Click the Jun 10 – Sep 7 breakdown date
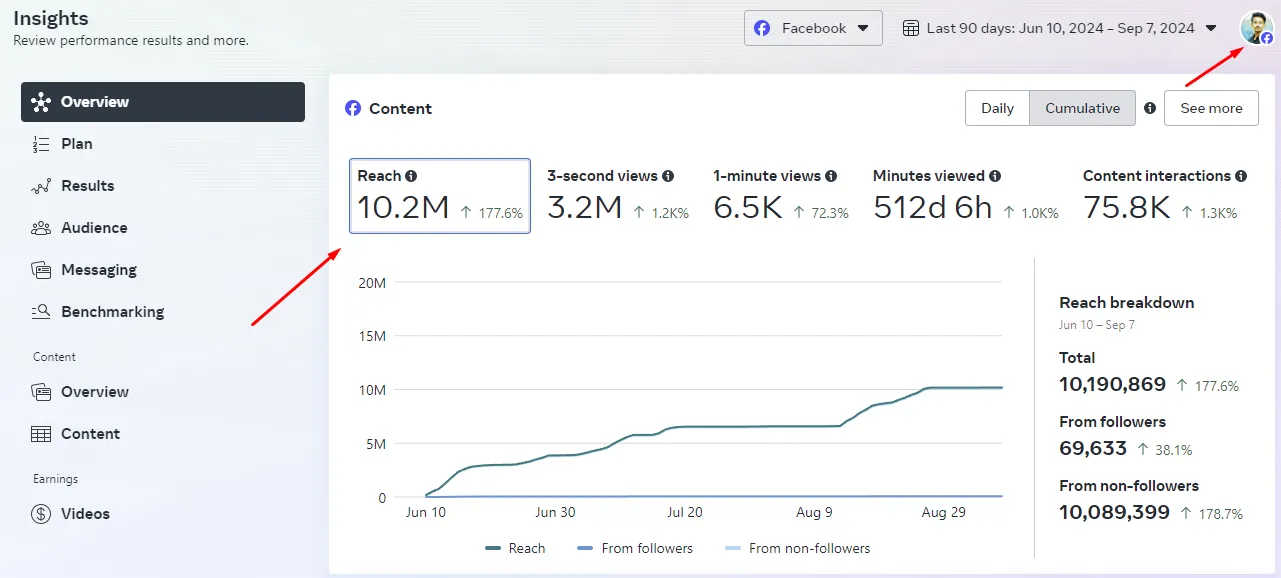Screen dimensions: 1281x578 1097,325
